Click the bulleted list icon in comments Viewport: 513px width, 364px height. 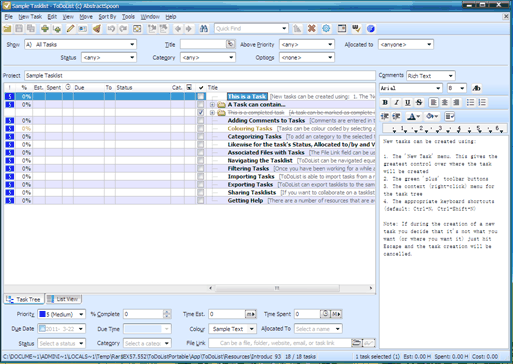pyautogui.click(x=470, y=103)
